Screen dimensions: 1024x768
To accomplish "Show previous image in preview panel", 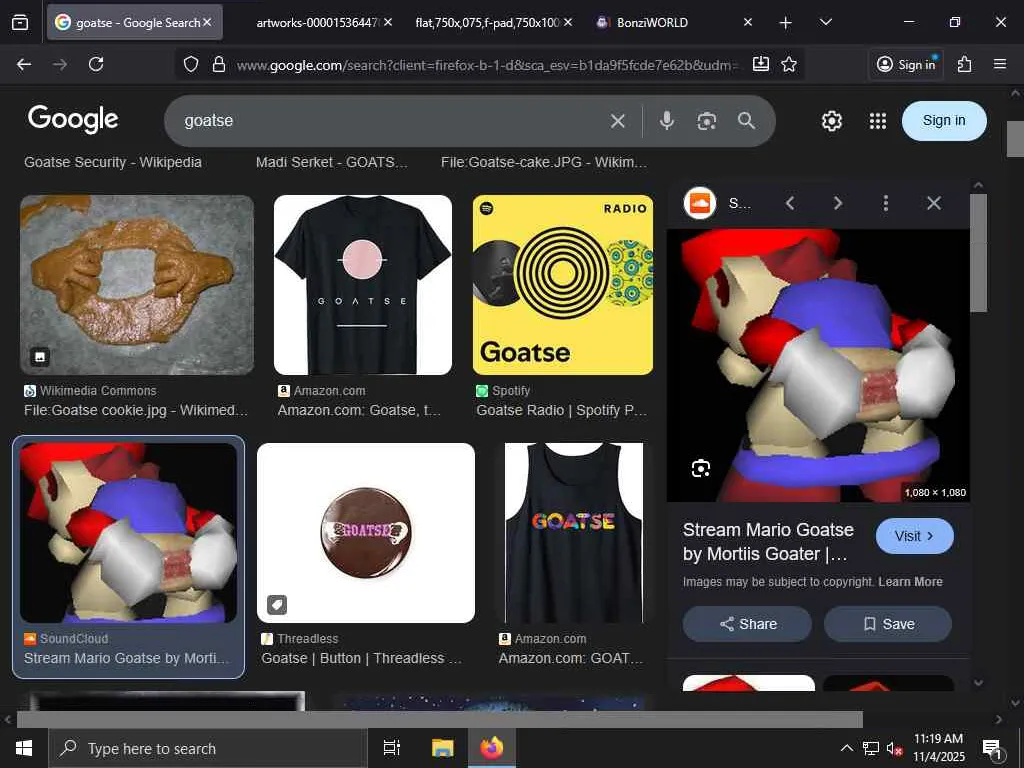I will pyautogui.click(x=790, y=203).
